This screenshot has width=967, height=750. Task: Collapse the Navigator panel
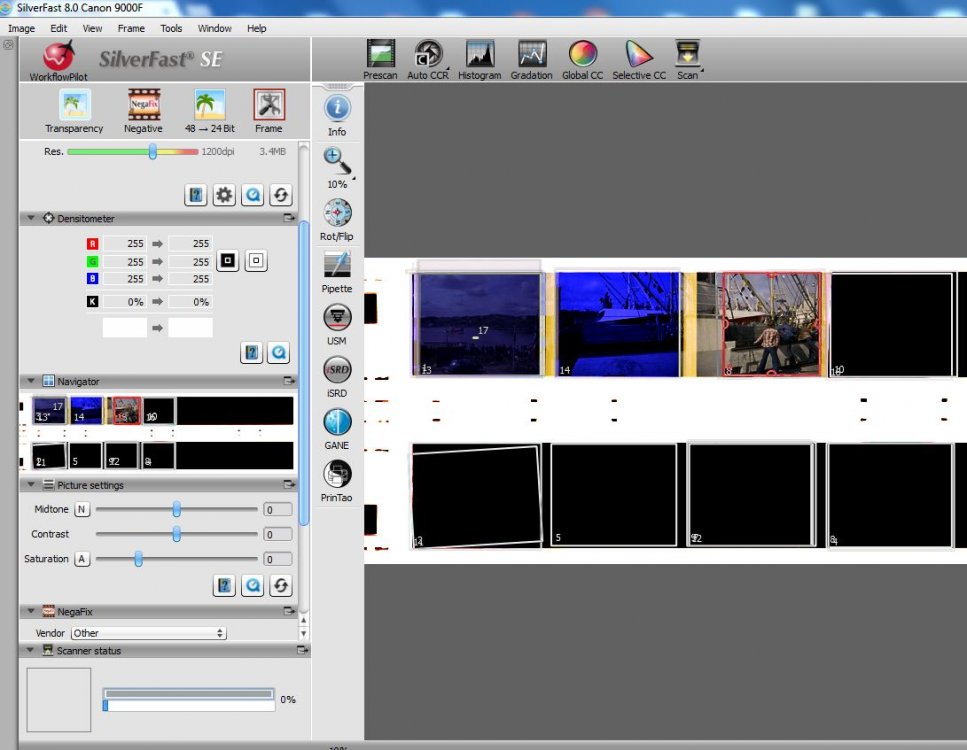click(x=31, y=381)
